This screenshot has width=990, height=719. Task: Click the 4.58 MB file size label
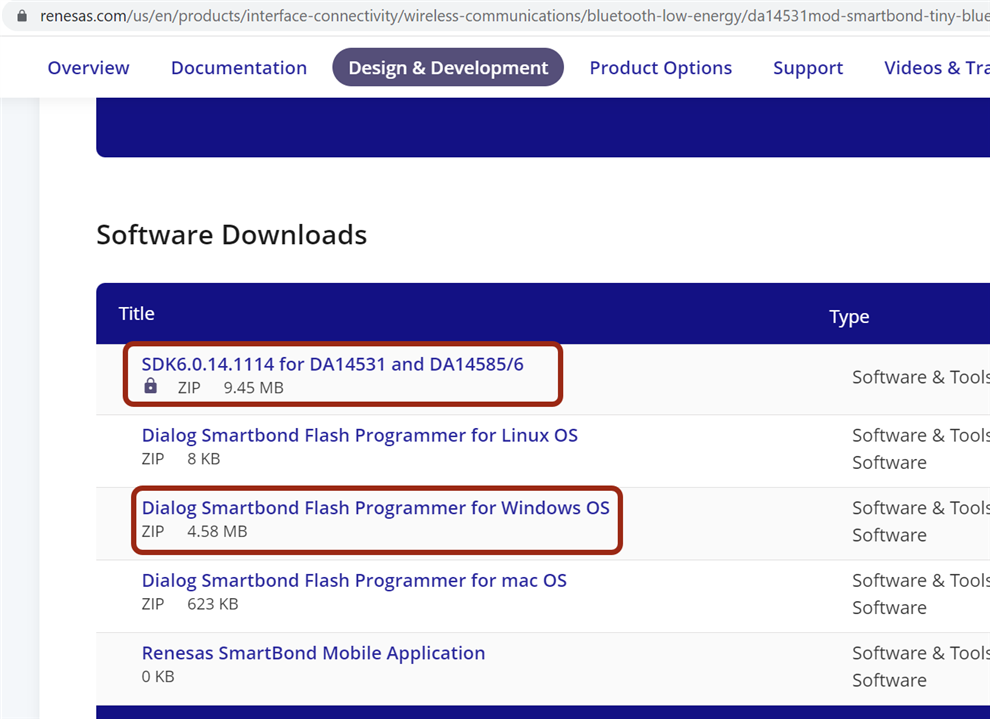(217, 532)
